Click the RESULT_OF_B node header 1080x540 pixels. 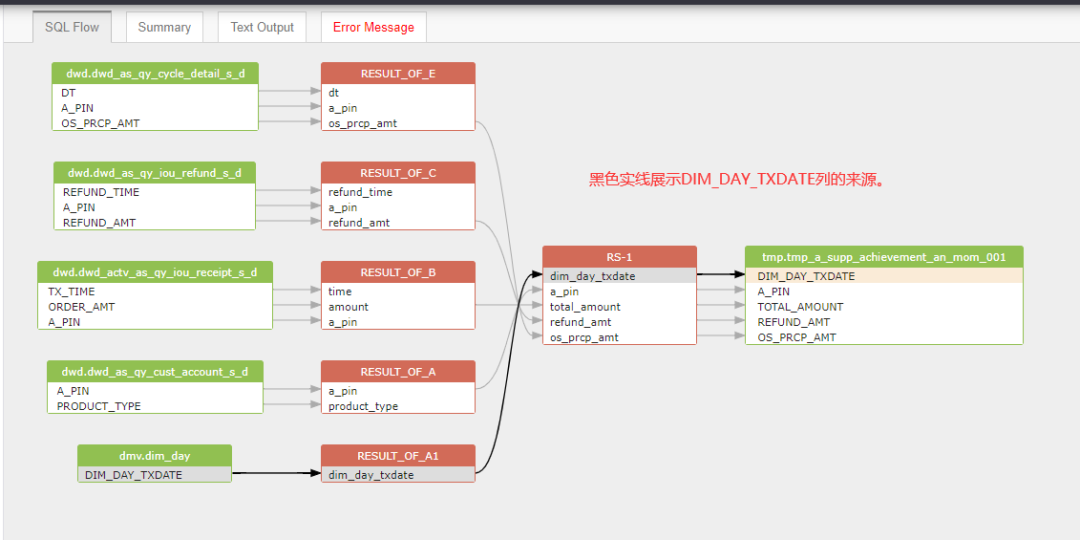pyautogui.click(x=398, y=271)
